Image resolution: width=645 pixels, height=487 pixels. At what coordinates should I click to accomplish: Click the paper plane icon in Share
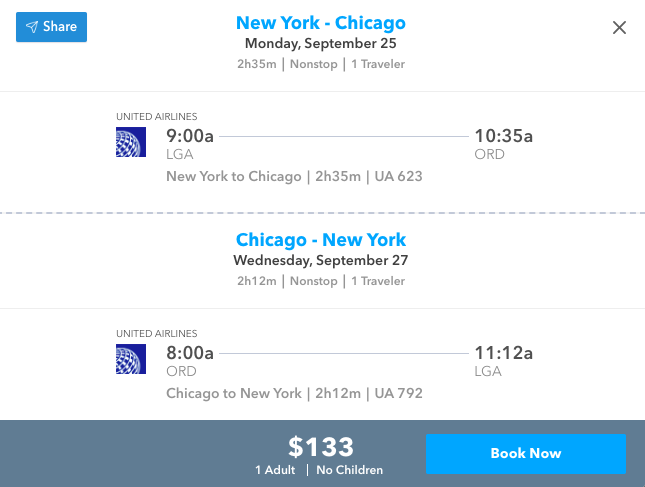point(32,27)
